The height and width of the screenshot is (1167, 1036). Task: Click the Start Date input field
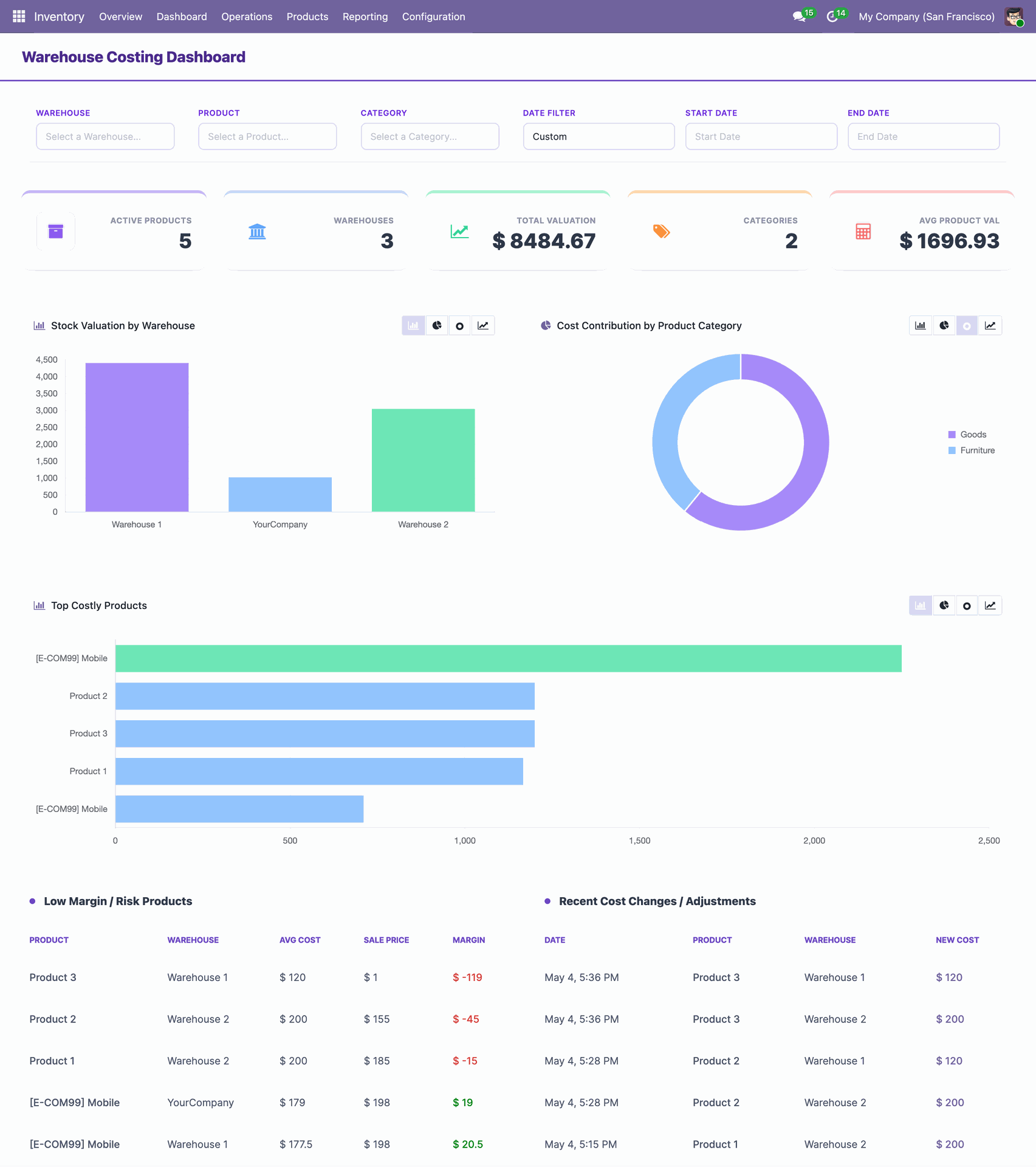[761, 137]
